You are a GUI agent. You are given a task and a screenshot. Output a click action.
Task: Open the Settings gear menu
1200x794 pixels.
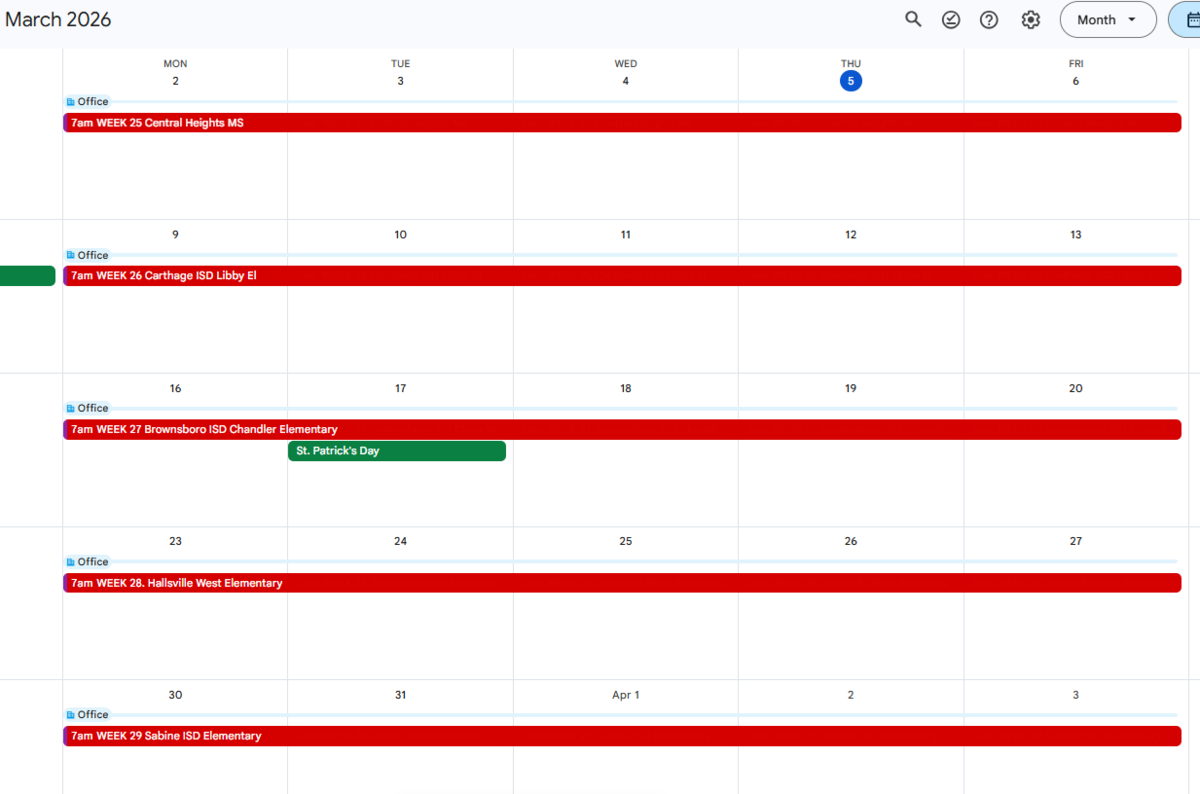click(1031, 19)
